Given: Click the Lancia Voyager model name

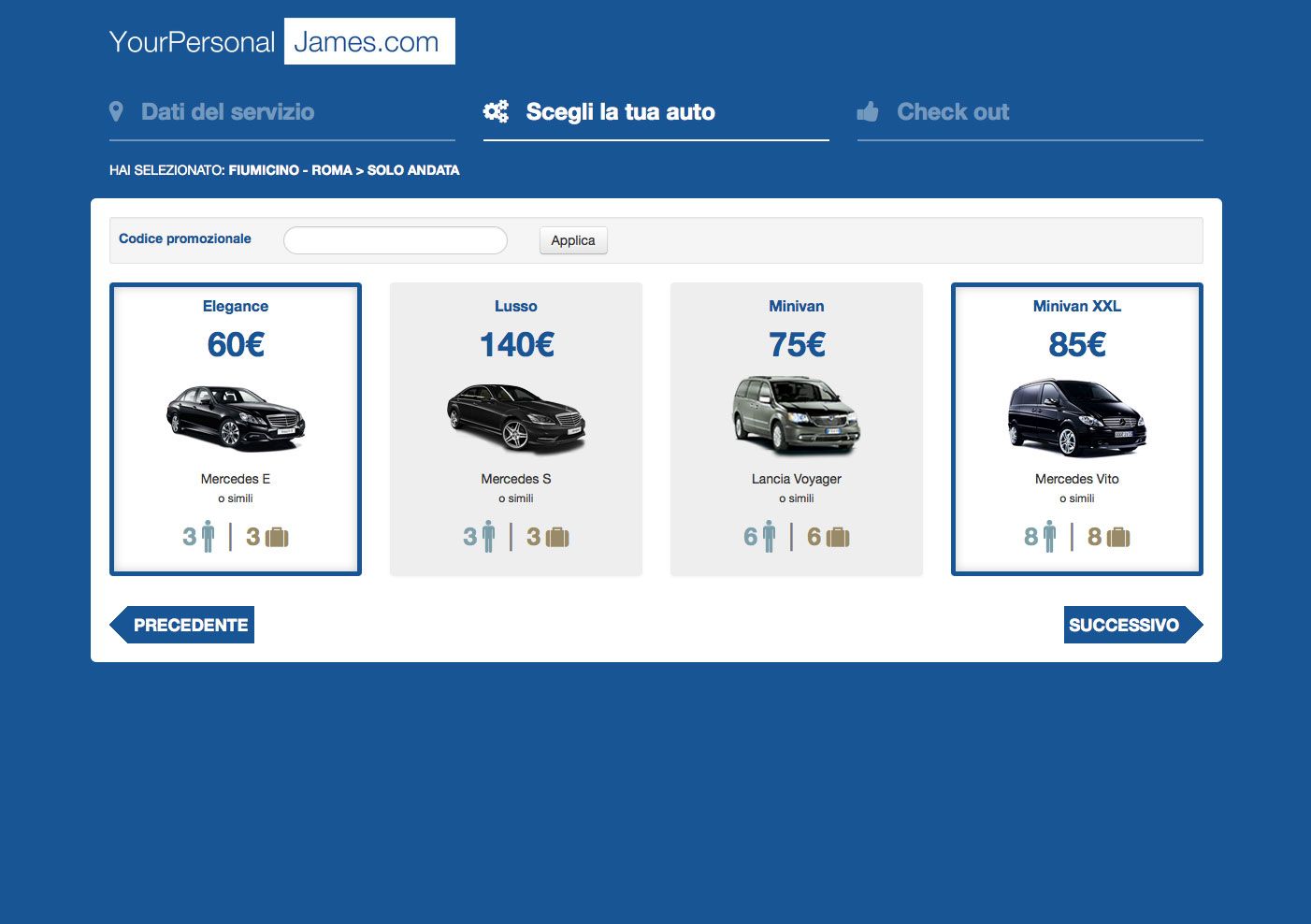Looking at the screenshot, I should coord(797,479).
